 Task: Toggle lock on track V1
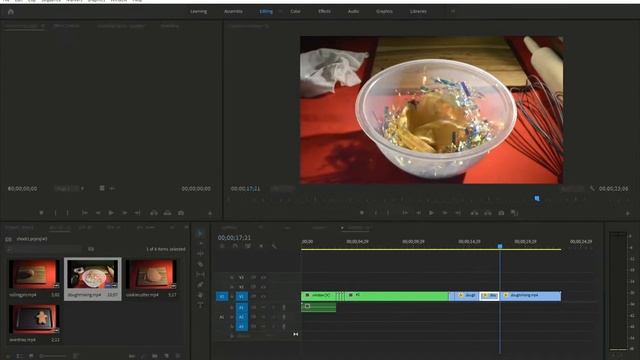click(x=232, y=296)
